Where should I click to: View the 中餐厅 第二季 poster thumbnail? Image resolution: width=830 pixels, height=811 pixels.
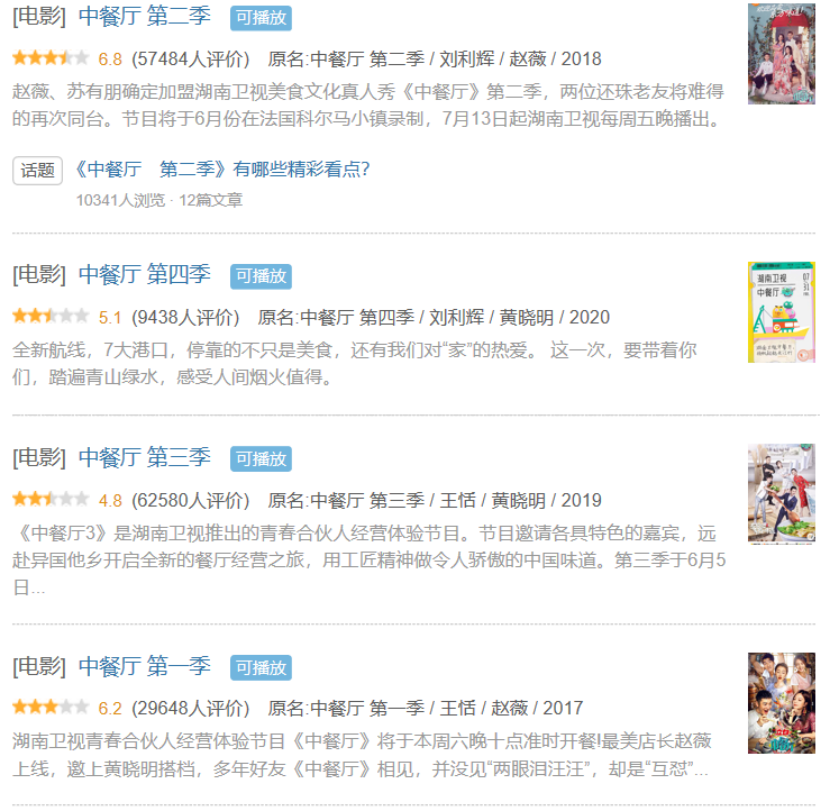tap(781, 54)
